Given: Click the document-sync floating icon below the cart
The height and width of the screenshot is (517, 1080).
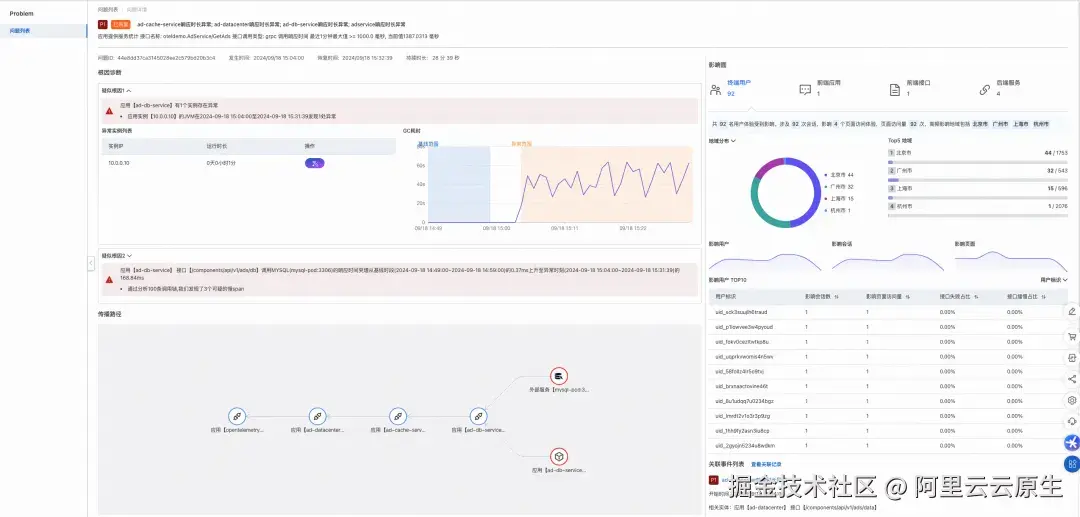Looking at the screenshot, I should click(1072, 358).
